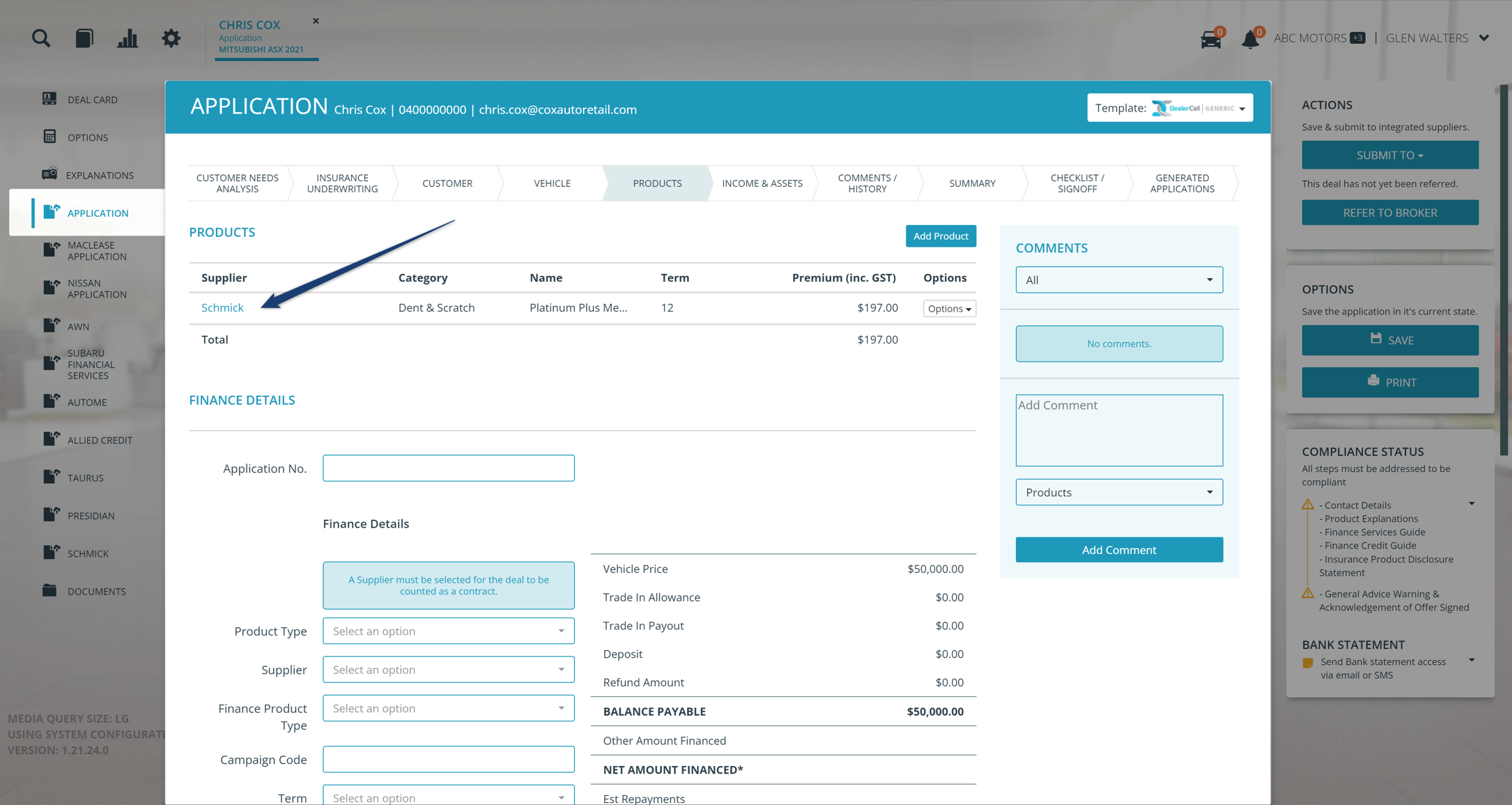Open Allied Credit in sidebar
Image resolution: width=1512 pixels, height=805 pixels.
point(87,440)
